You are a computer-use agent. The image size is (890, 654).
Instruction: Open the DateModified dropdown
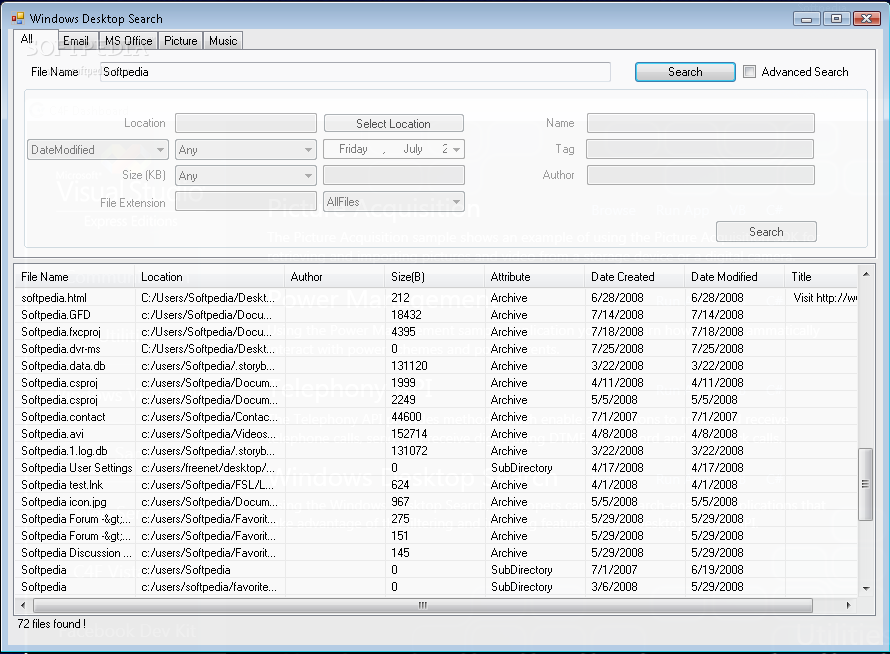pos(98,150)
